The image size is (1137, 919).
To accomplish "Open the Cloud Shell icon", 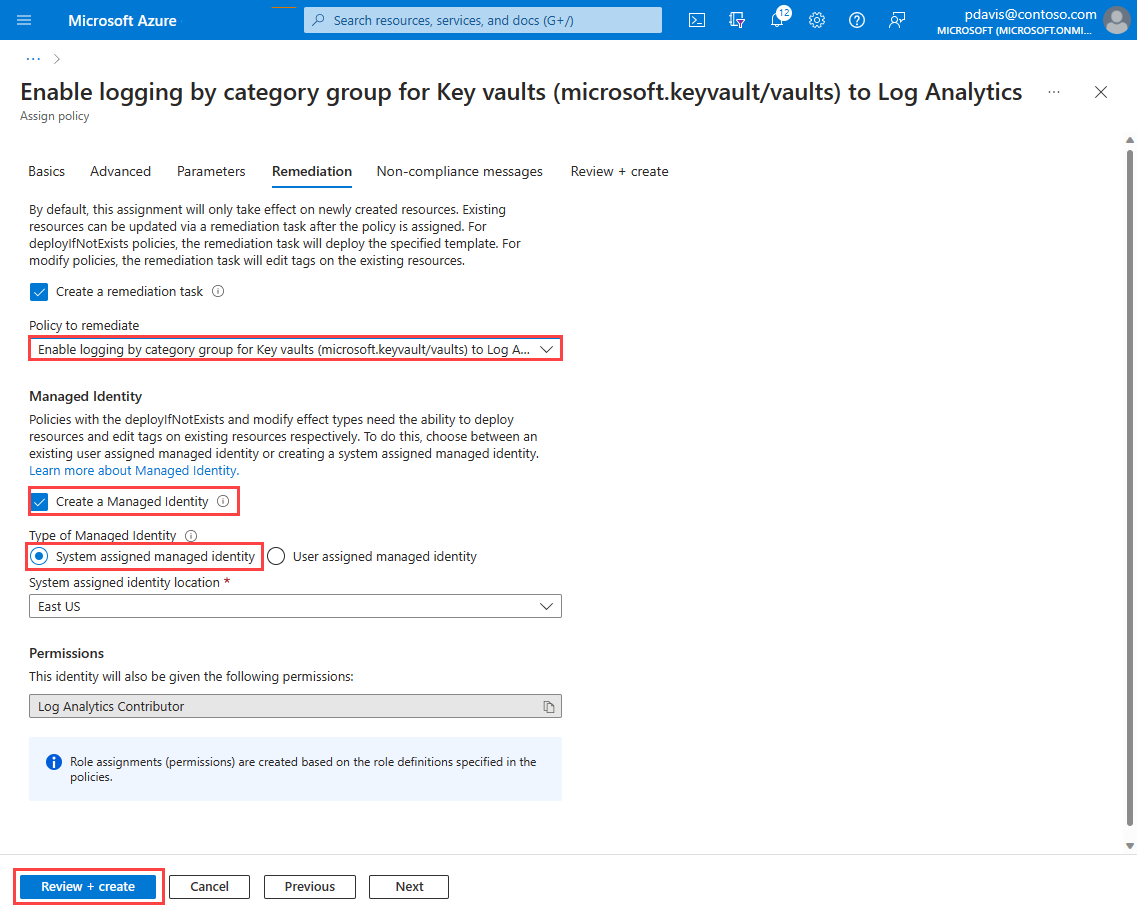I will tap(696, 20).
